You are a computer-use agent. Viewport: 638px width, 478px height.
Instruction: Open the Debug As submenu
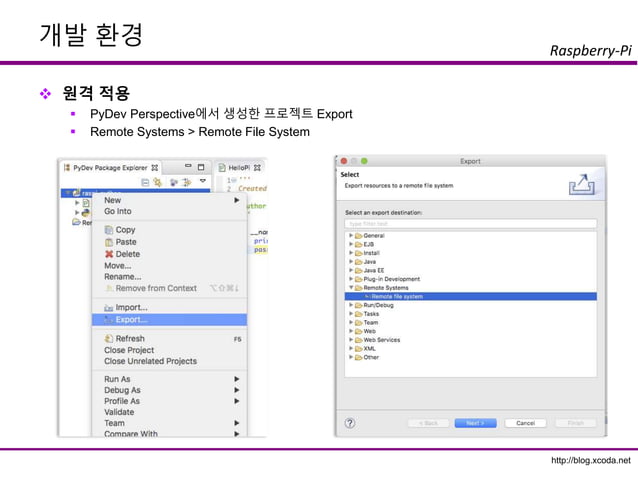169,390
